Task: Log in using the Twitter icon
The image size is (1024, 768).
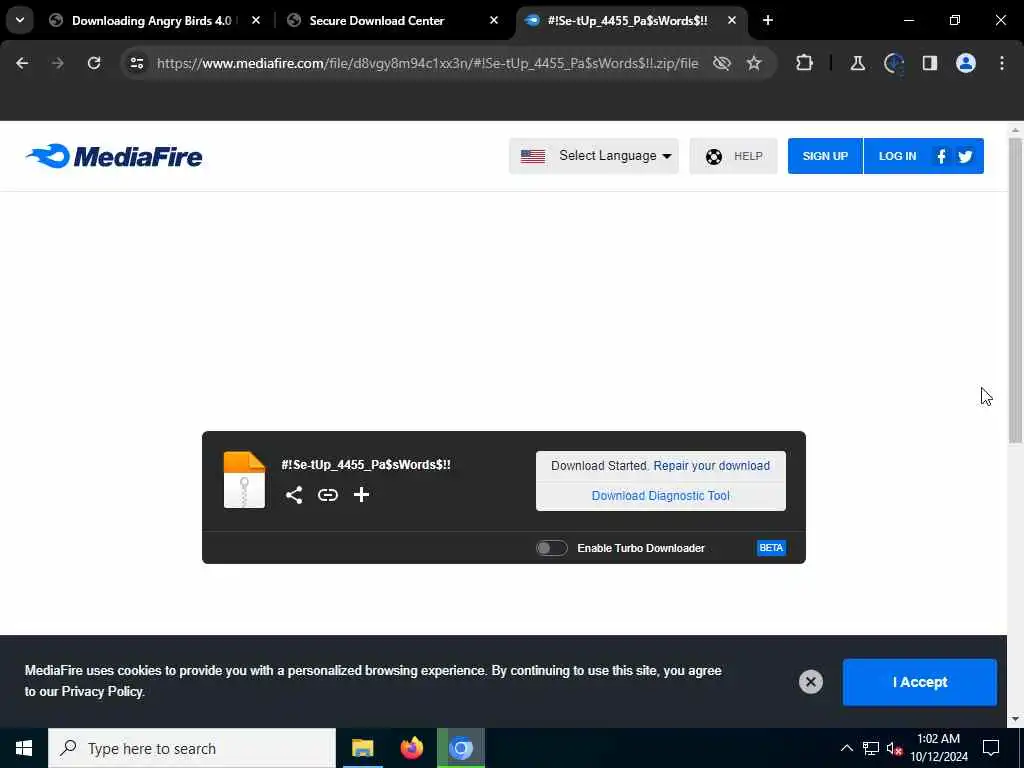Action: pyautogui.click(x=965, y=156)
